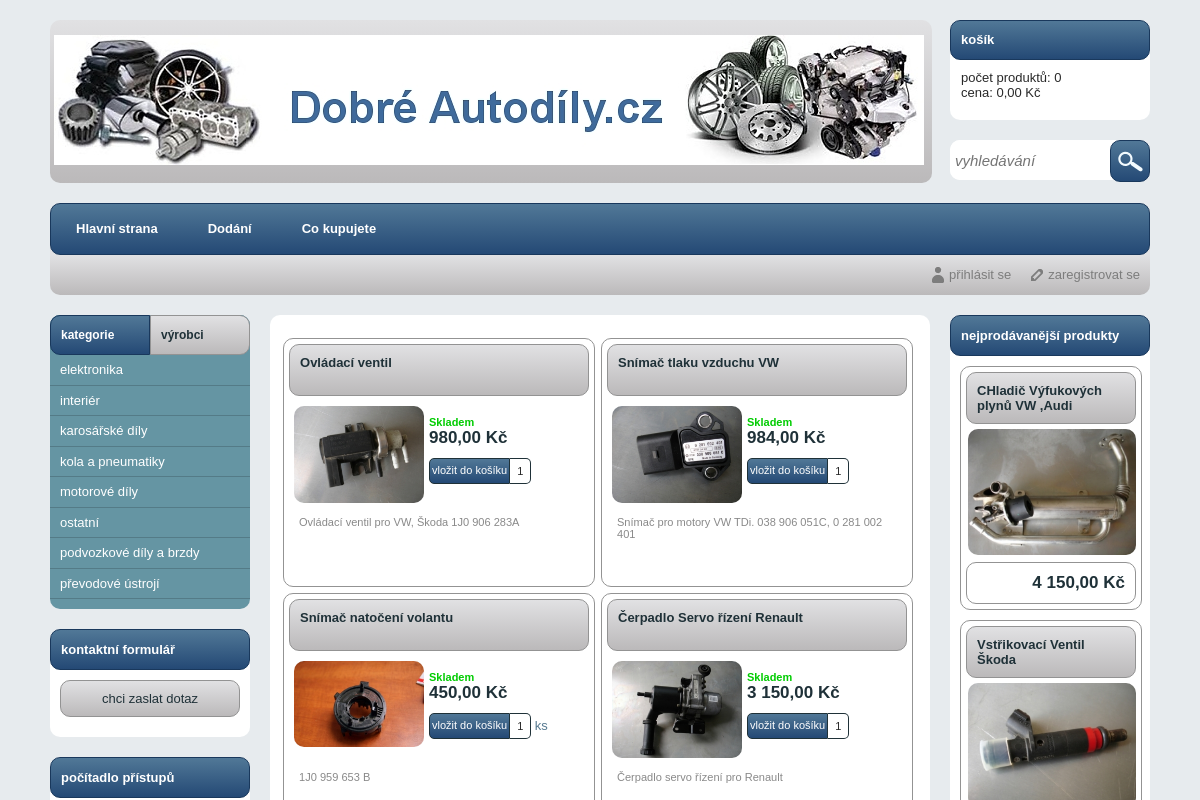Click the košík cart header
Viewport: 1200px width, 800px height.
click(1050, 40)
